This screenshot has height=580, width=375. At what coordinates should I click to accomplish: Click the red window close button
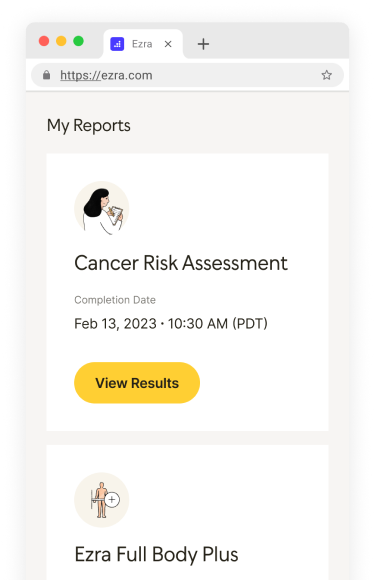point(44,41)
